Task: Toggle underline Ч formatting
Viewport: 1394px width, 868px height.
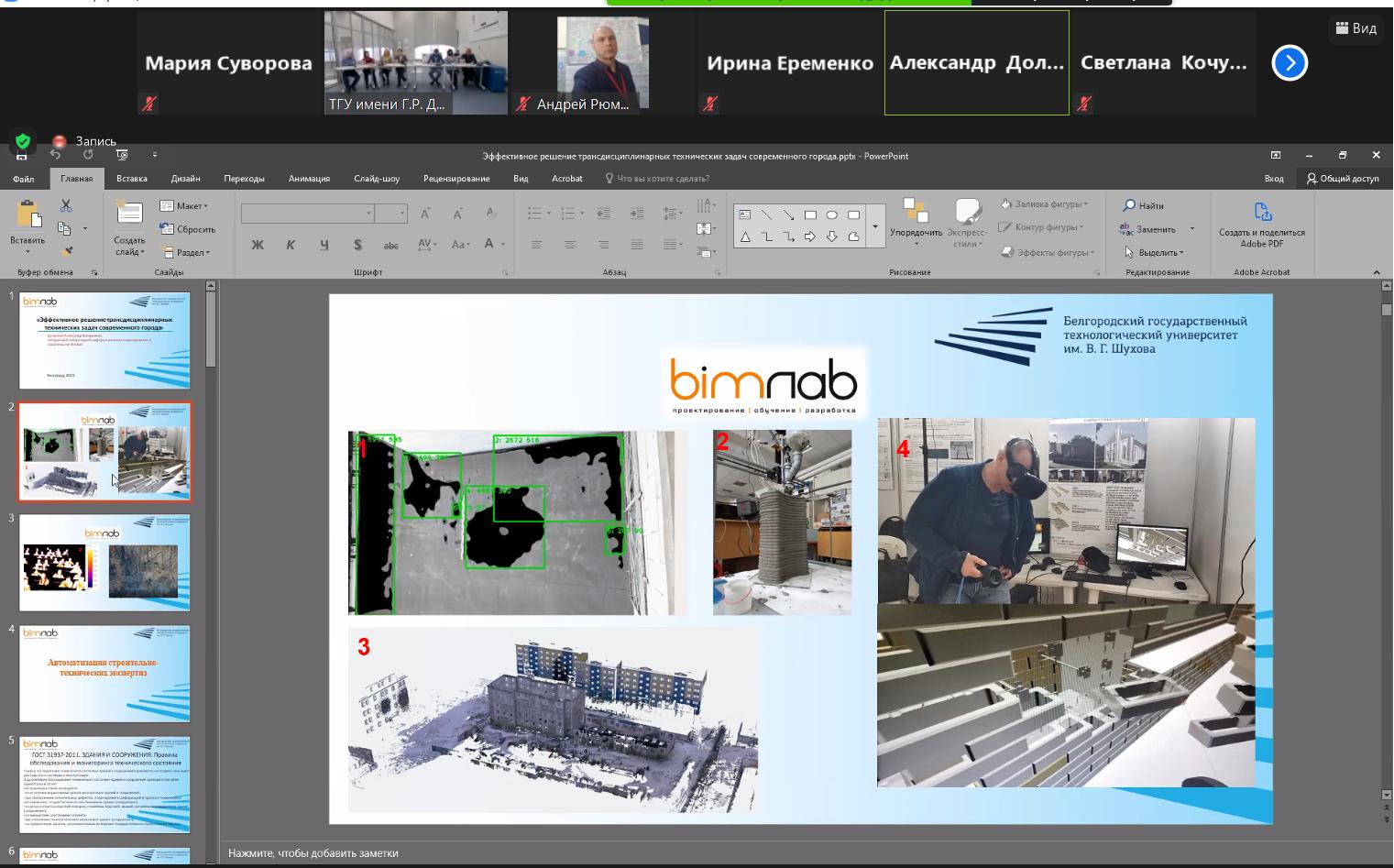Action: (x=324, y=245)
